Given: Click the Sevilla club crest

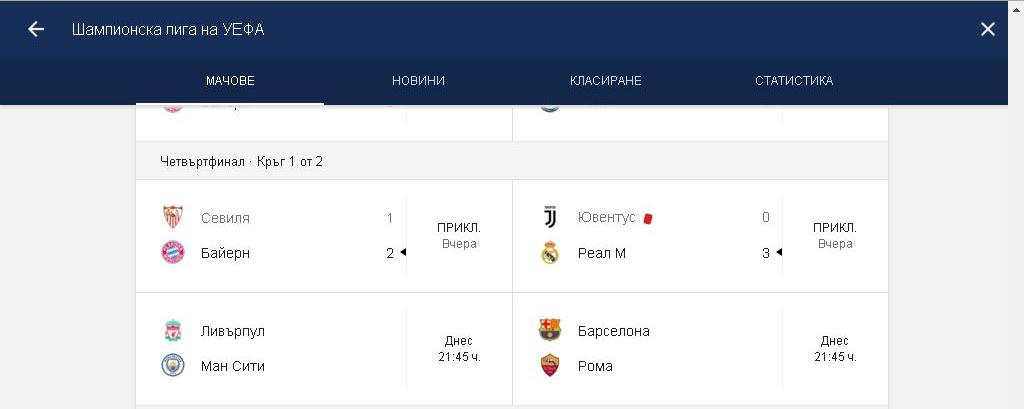Looking at the screenshot, I should 173,217.
